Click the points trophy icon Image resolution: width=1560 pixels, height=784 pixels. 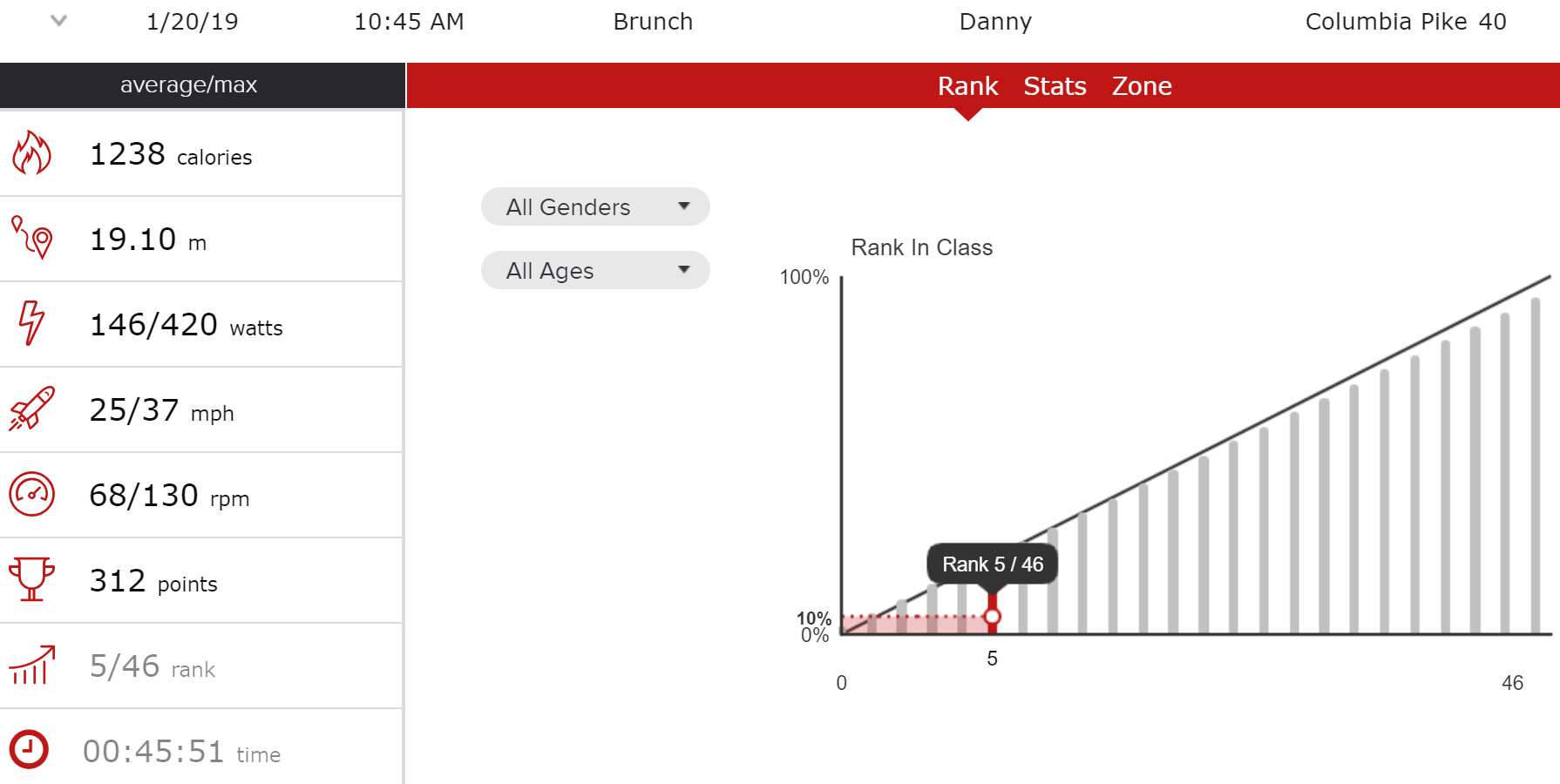pos(31,579)
